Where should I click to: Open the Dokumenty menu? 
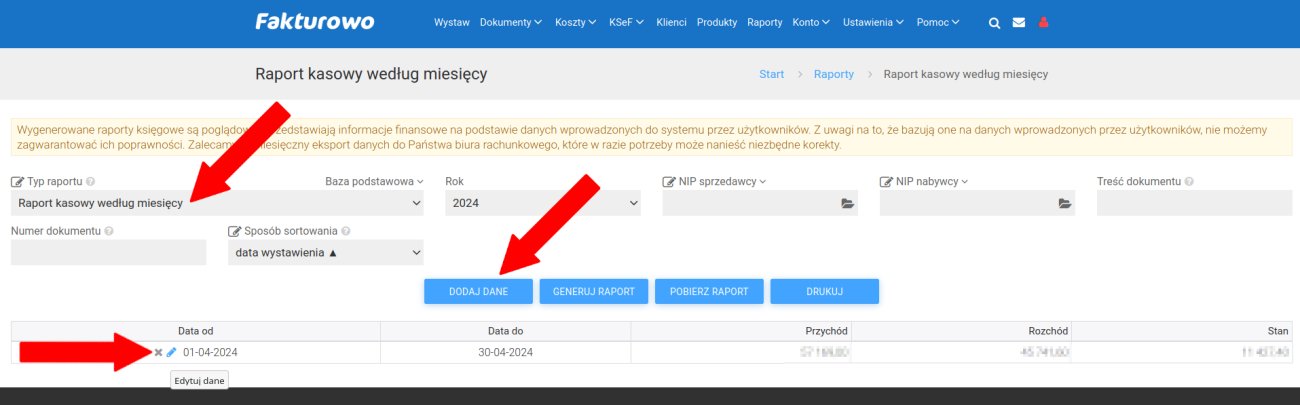pos(510,23)
